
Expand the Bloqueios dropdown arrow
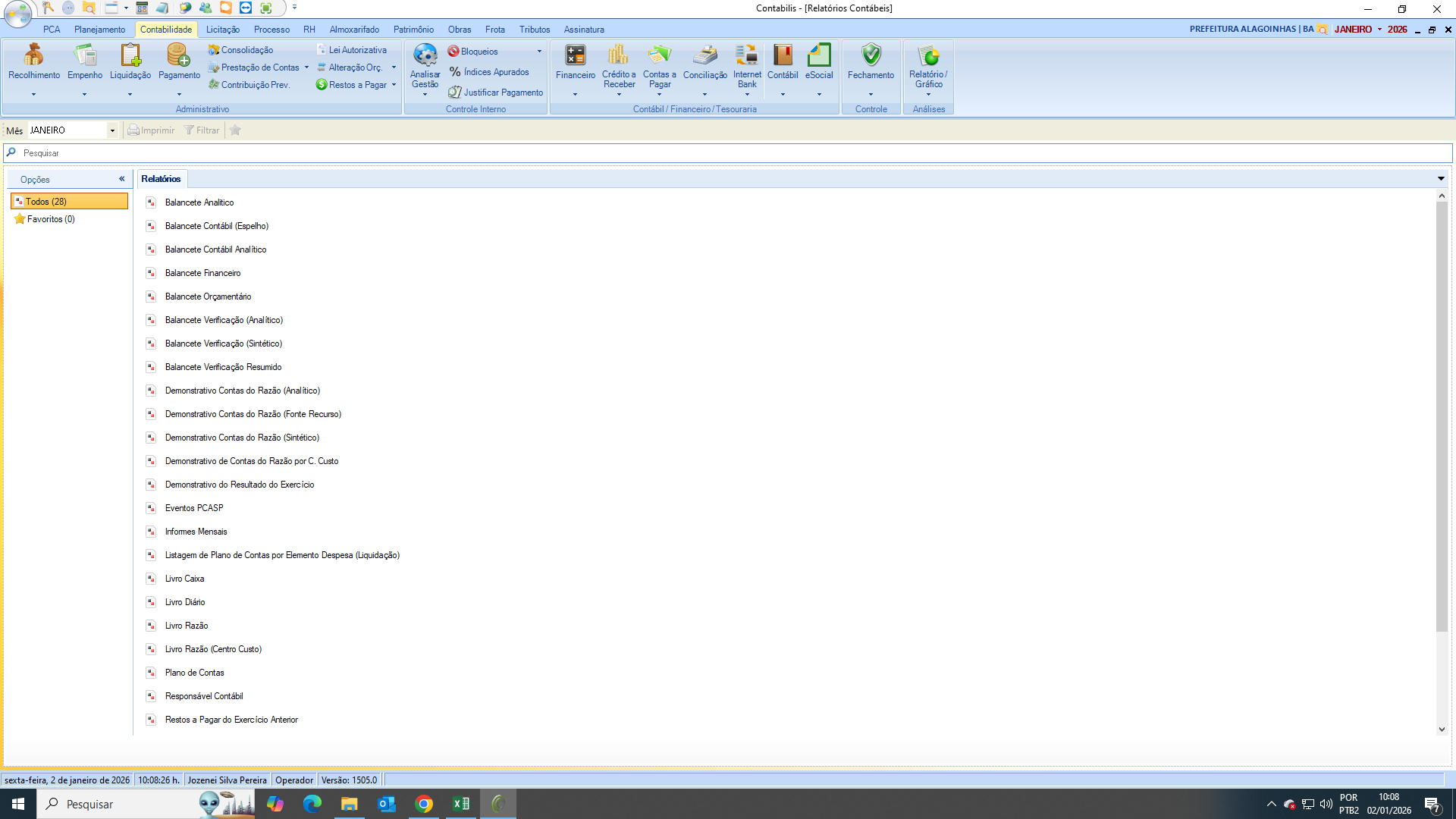(x=539, y=52)
